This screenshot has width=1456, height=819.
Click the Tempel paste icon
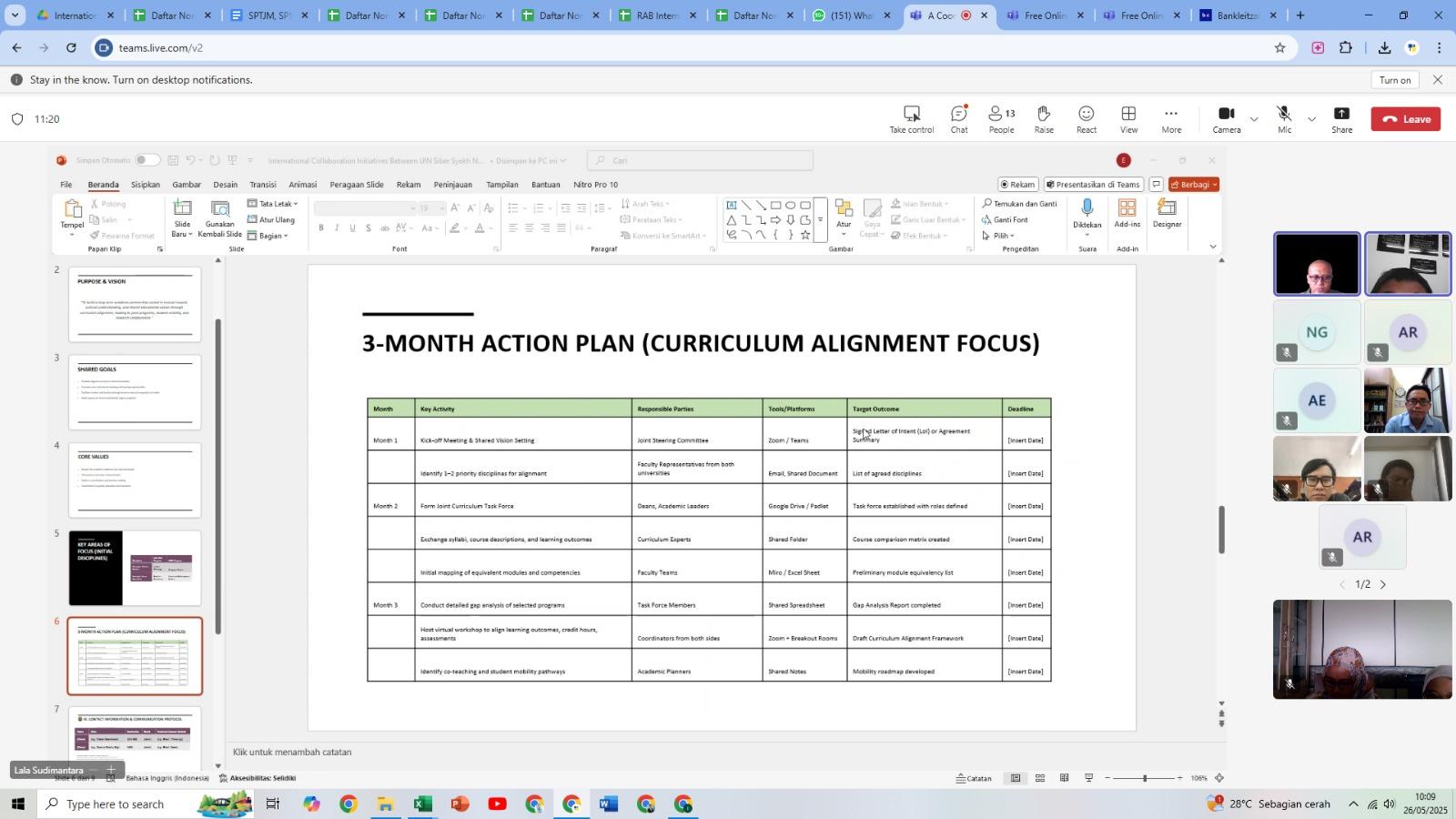point(72,210)
